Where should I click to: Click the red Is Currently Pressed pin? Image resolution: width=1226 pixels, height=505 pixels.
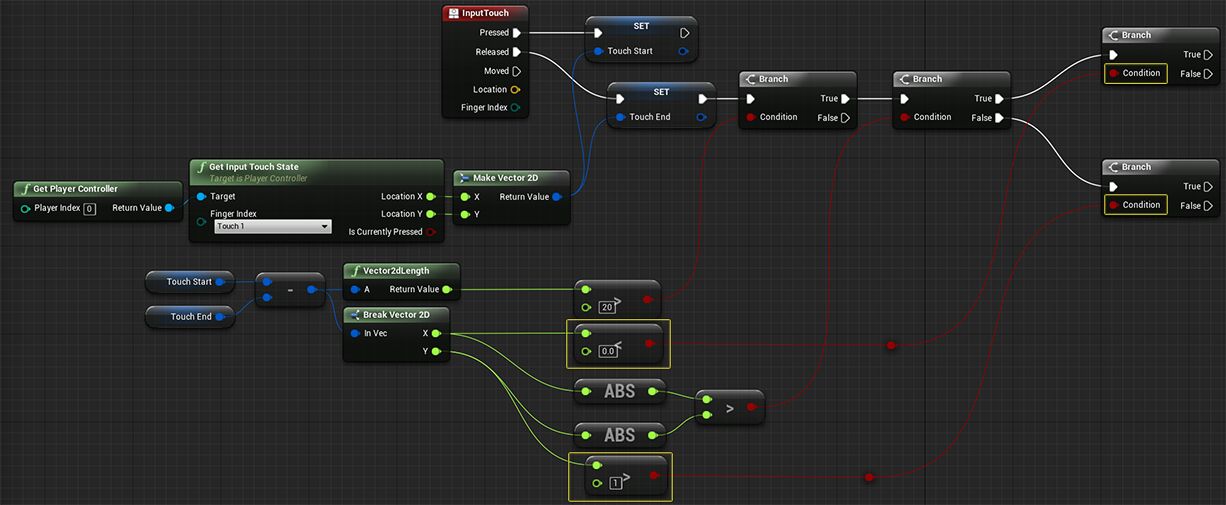point(431,232)
